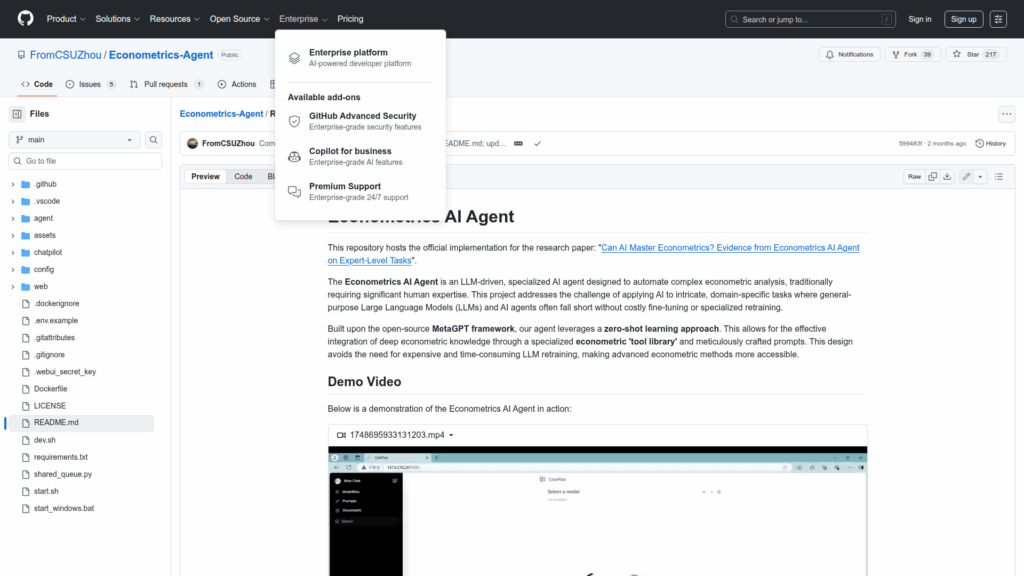Expand the video file name dropdown
The width and height of the screenshot is (1024, 576).
[x=451, y=435]
